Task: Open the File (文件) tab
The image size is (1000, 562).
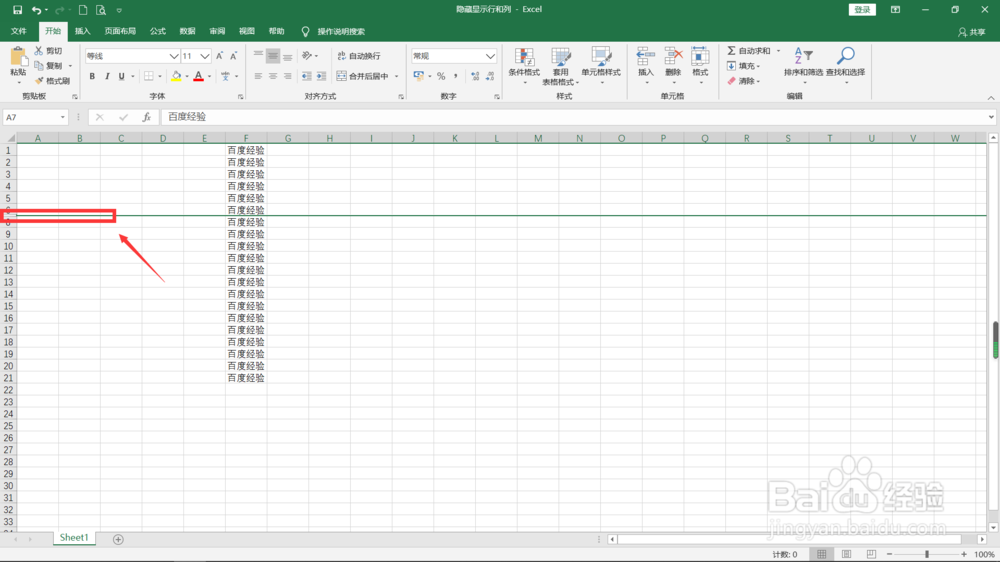Action: (x=18, y=31)
